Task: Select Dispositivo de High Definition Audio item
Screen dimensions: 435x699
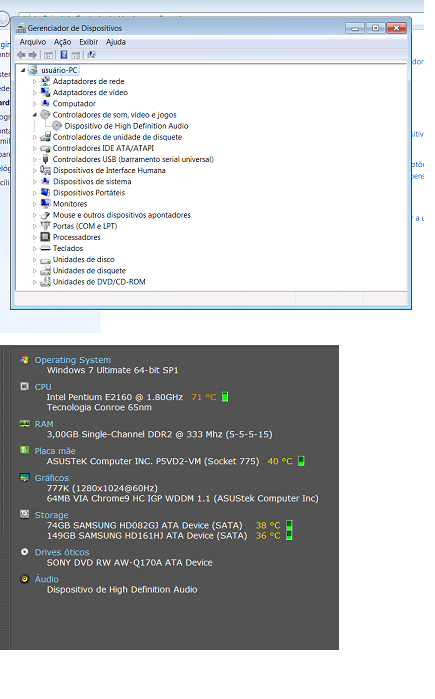Action: click(x=126, y=126)
